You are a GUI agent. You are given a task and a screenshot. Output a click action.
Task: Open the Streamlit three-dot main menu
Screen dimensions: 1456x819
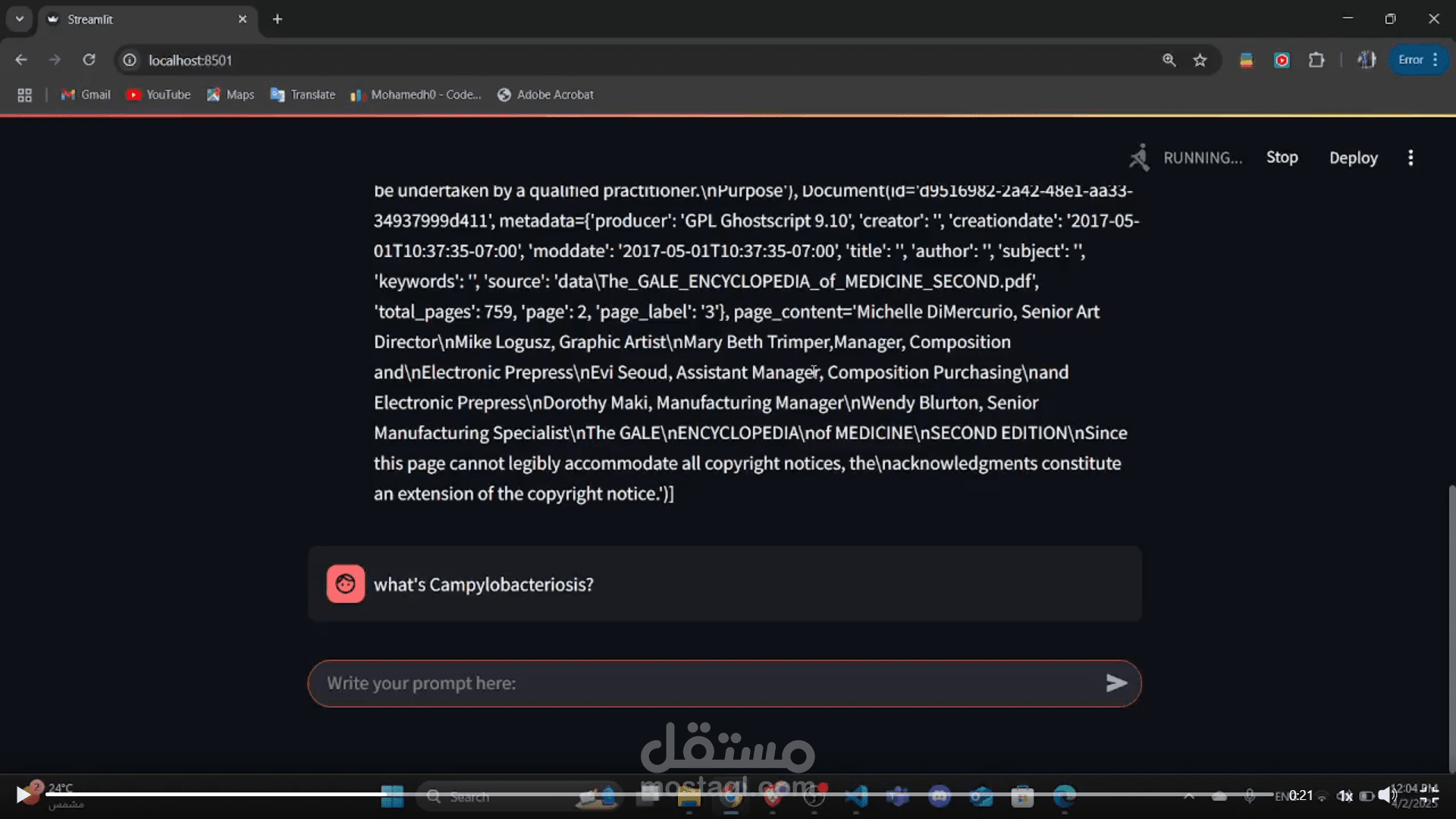coord(1410,158)
